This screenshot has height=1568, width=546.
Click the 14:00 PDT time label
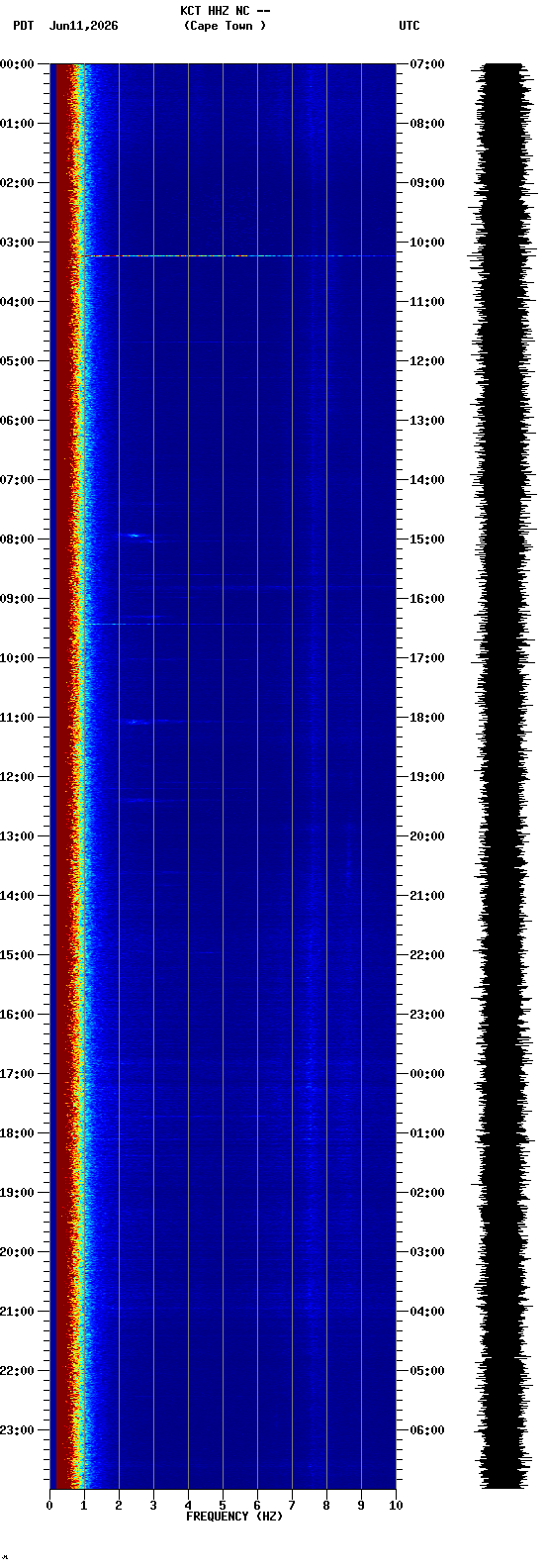pos(17,896)
